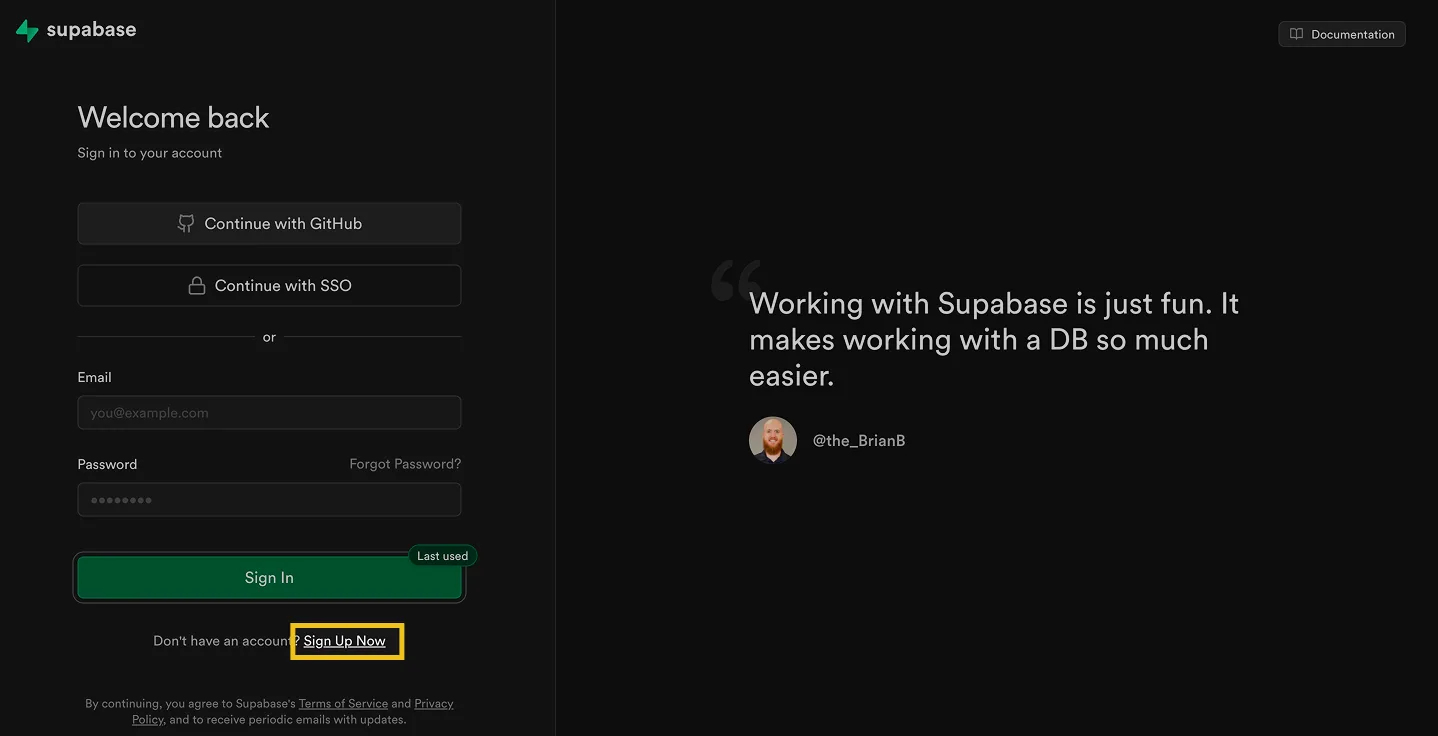
Task: Open the Documentation button
Action: [1341, 34]
